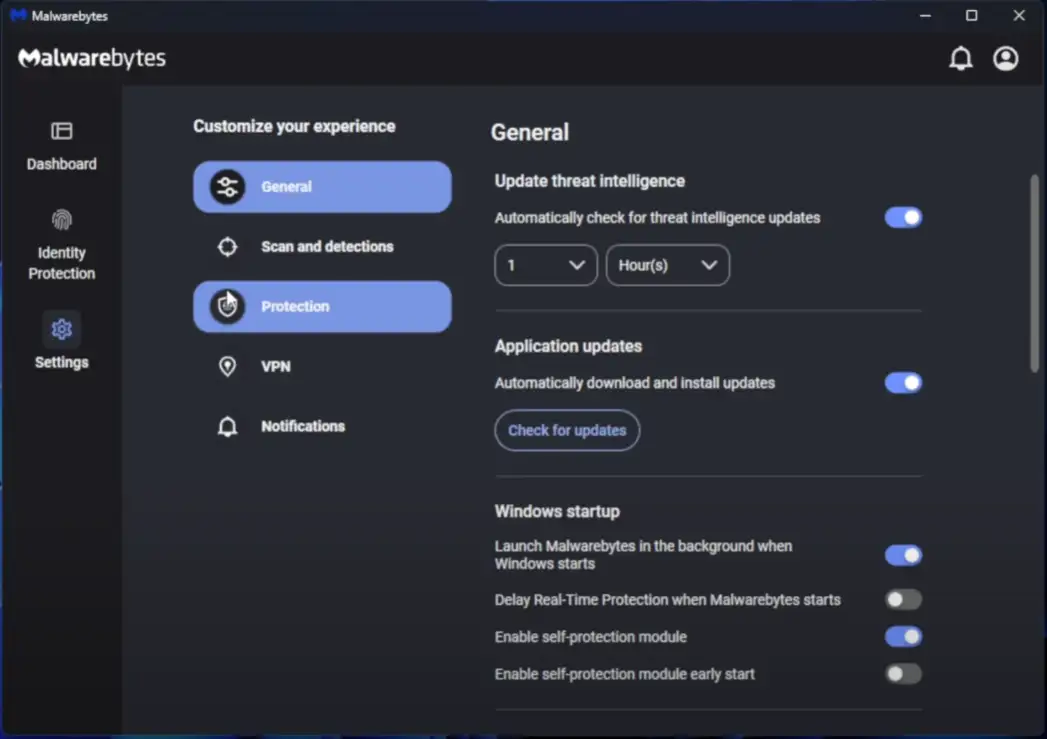
Task: Click the Notifications bell icon in settings list
Action: [228, 427]
